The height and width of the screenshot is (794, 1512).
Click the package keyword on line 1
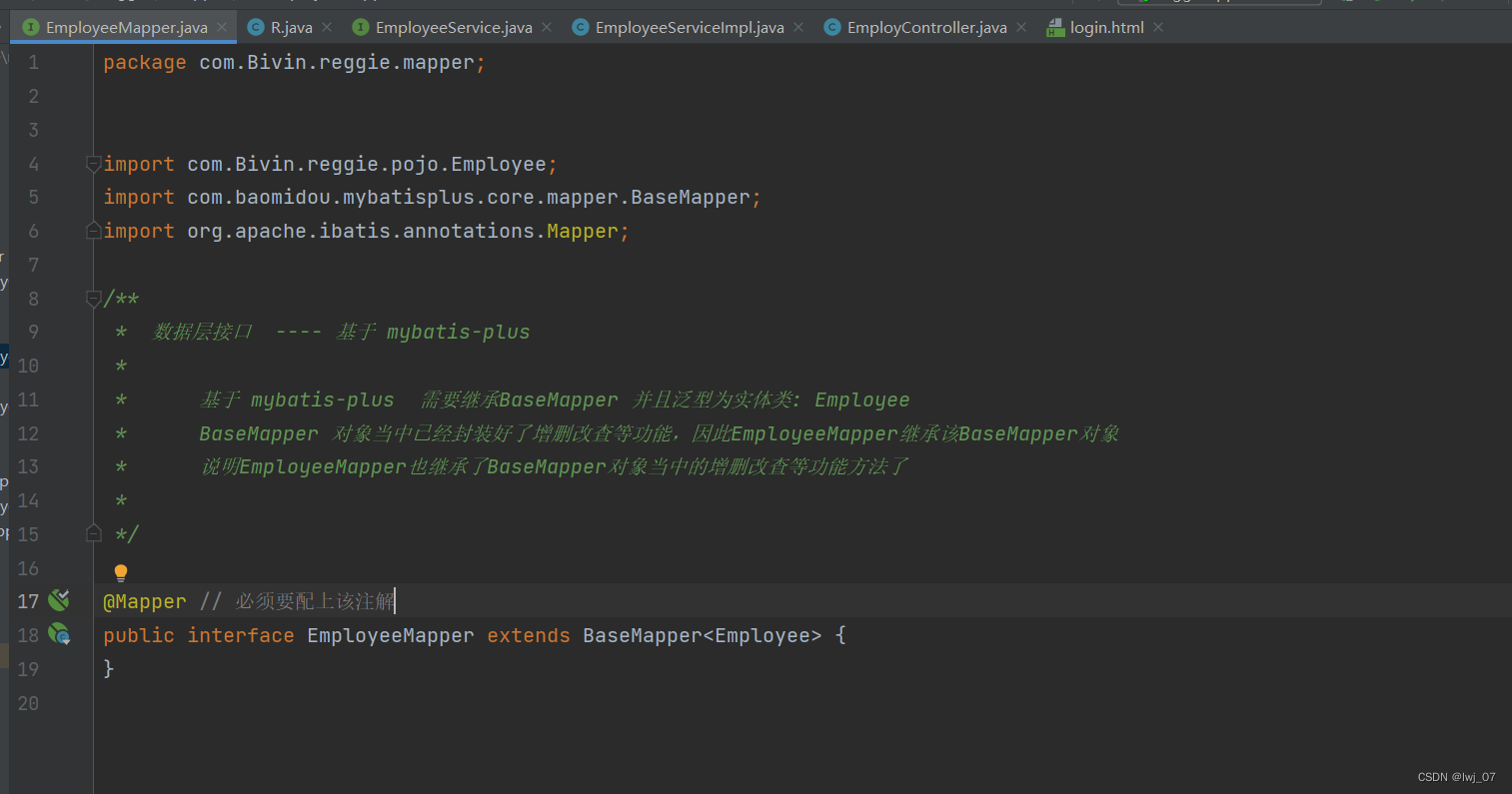click(x=145, y=63)
